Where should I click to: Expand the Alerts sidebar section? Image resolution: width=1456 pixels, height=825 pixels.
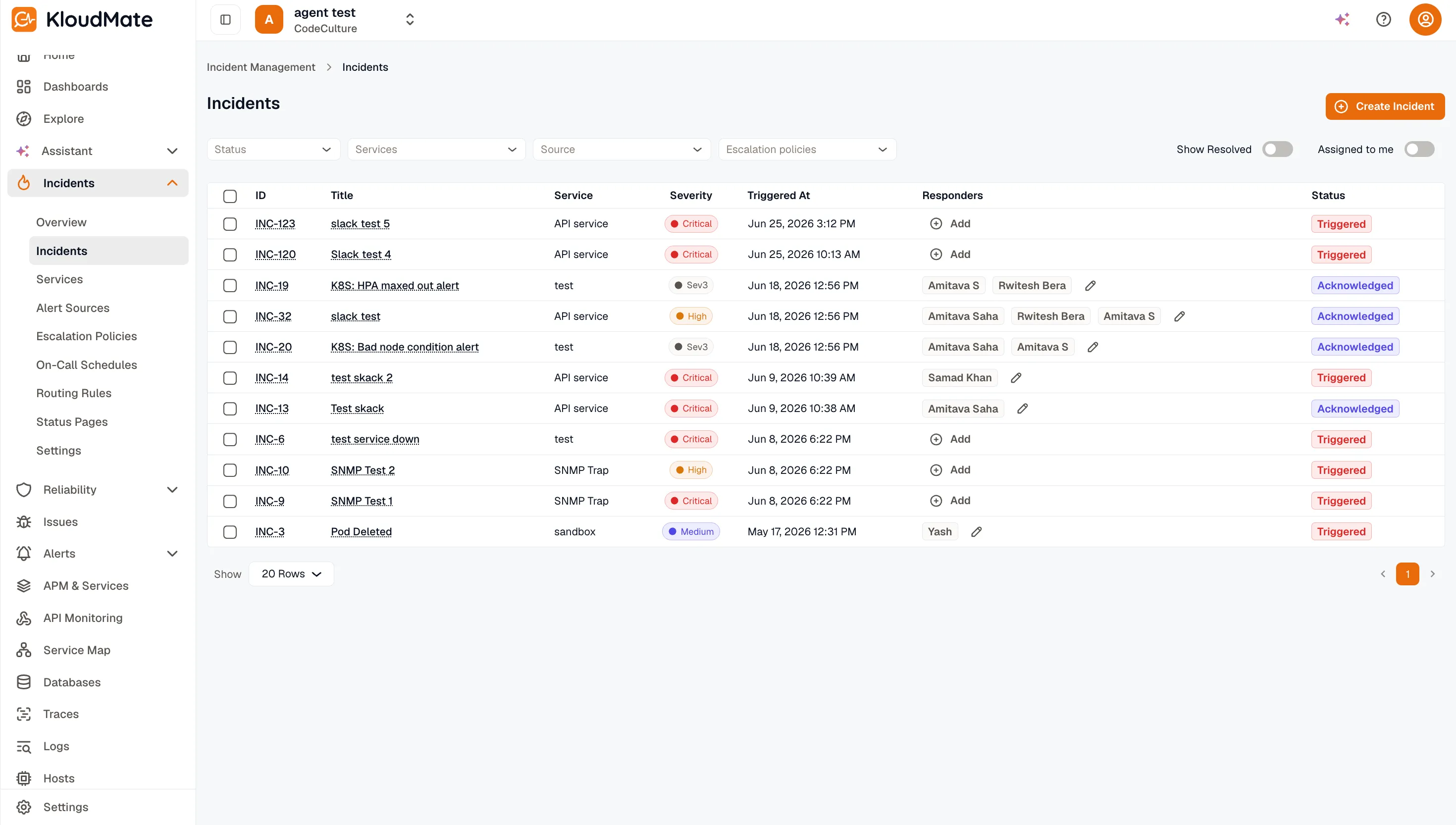click(172, 554)
